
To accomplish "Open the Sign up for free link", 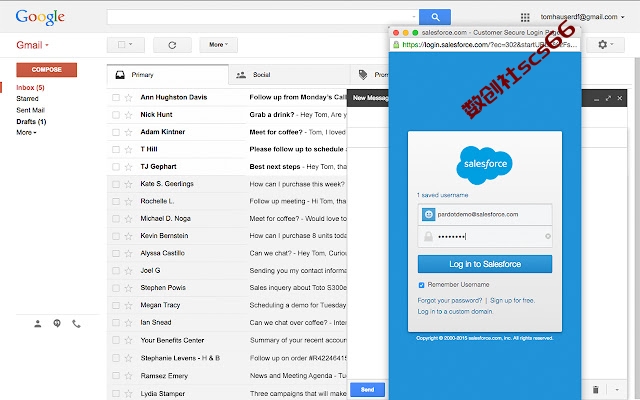I will tap(512, 301).
